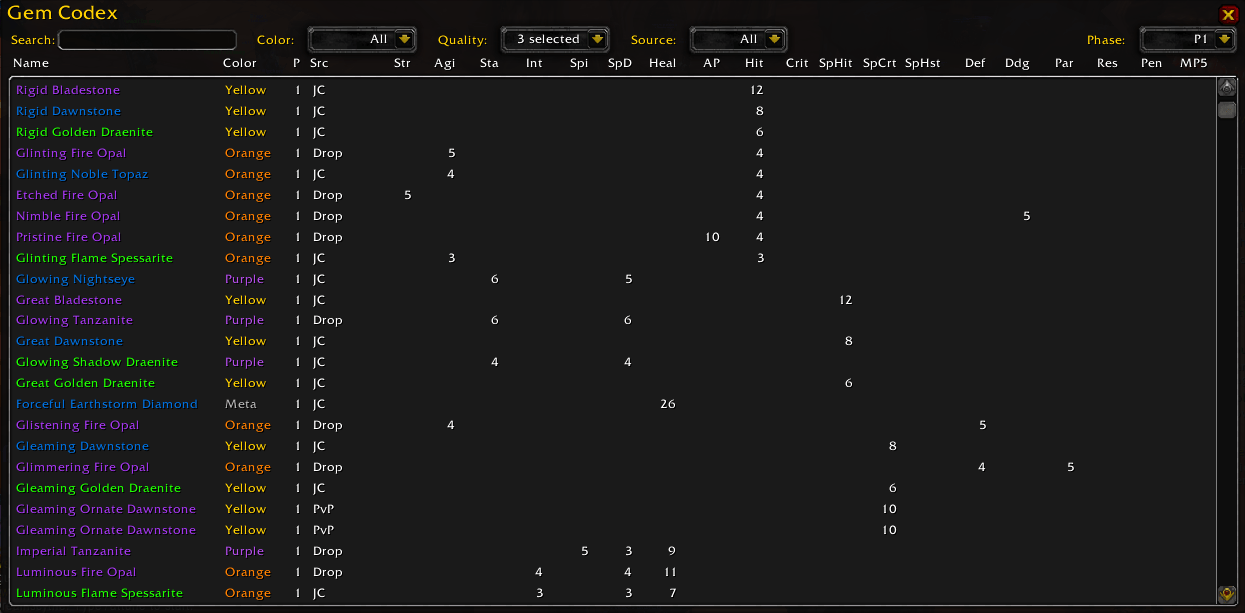Sort by the SpD column header

click(x=620, y=63)
